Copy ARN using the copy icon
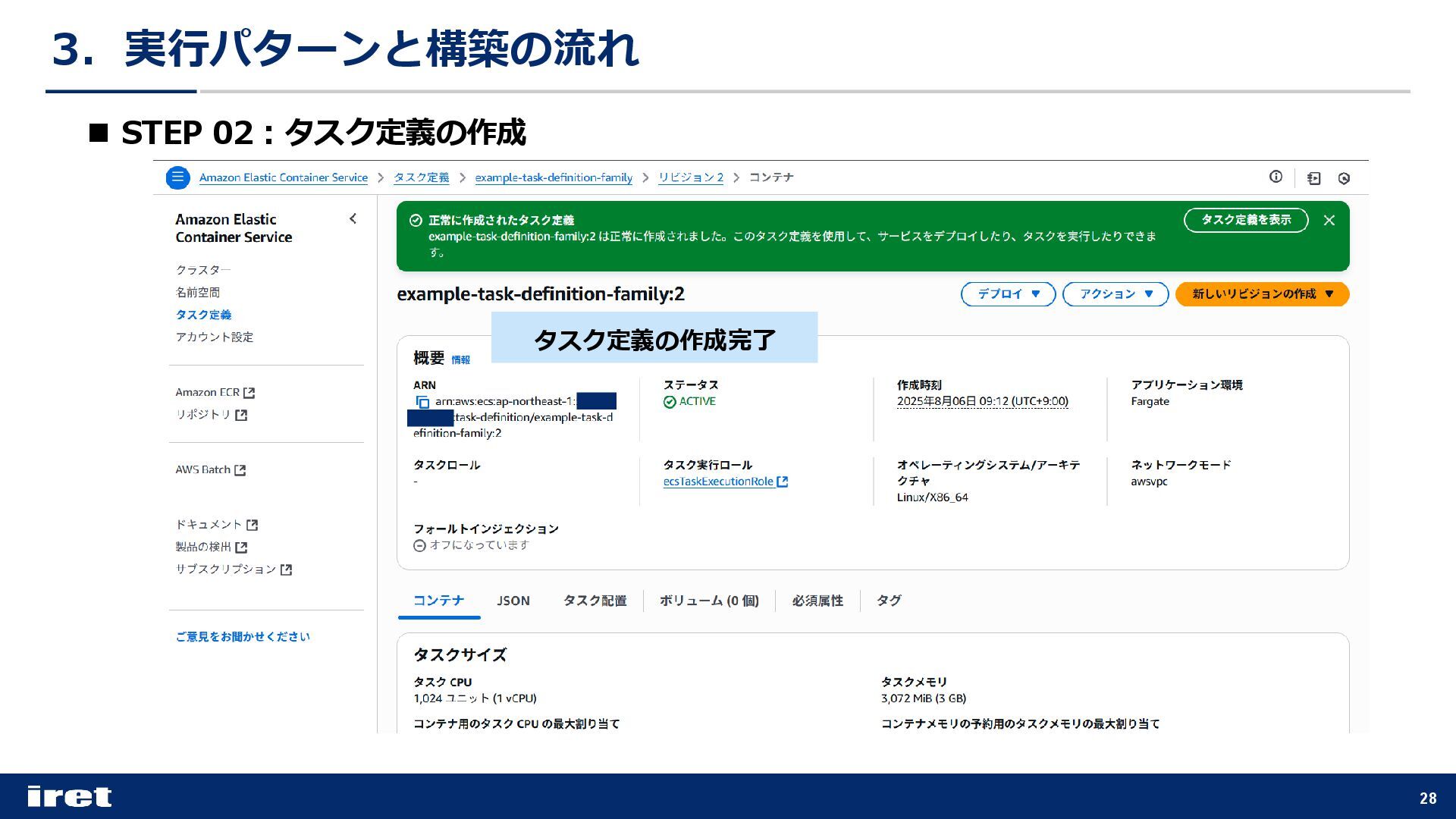 tap(422, 402)
